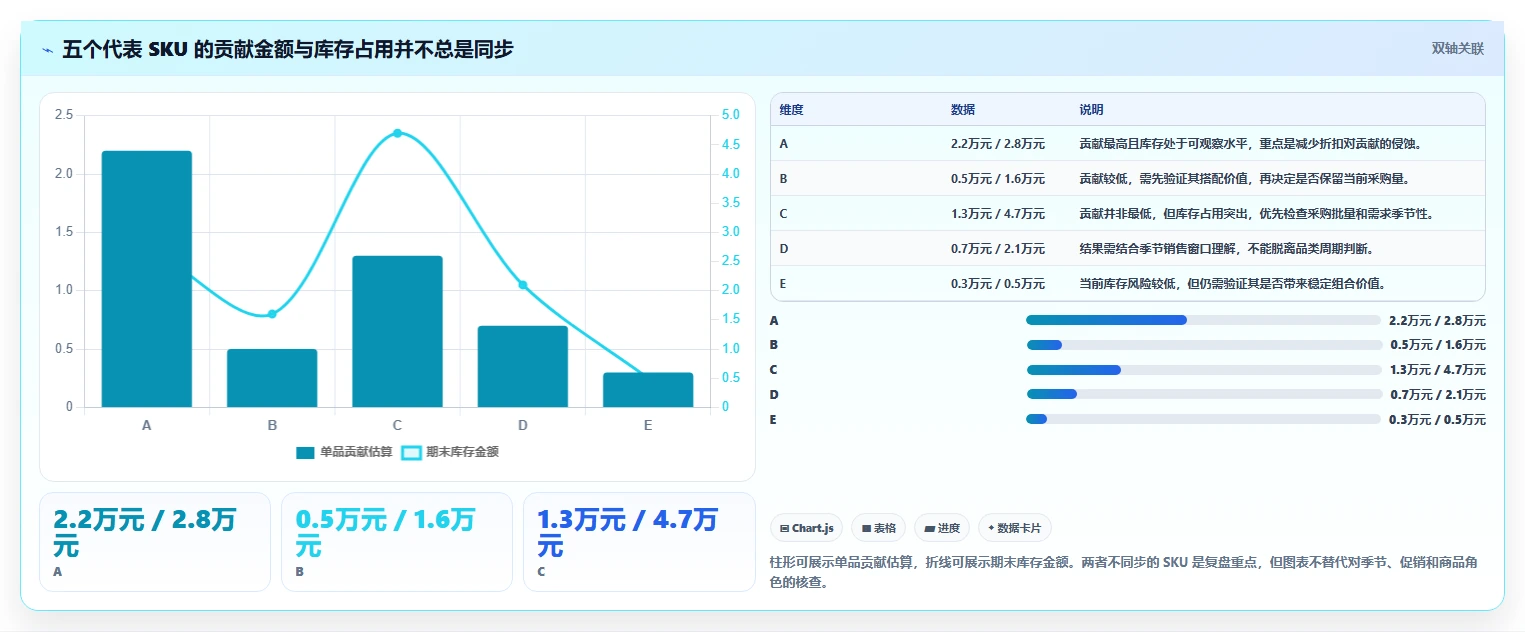This screenshot has width=1525, height=632.
Task: Click bar D in the chart
Action: click(523, 366)
